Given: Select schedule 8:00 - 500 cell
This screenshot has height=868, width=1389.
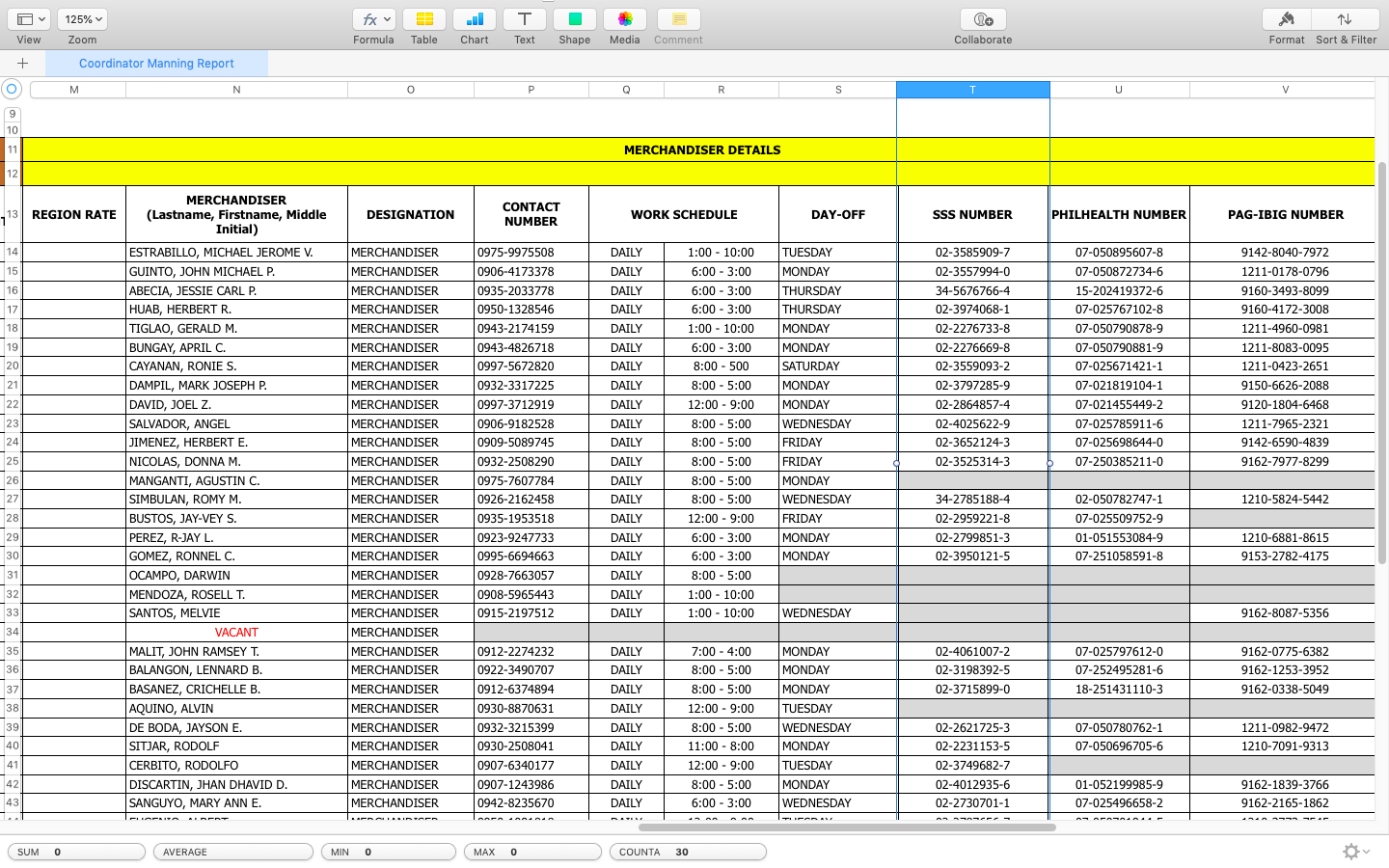Looking at the screenshot, I should pos(721,366).
